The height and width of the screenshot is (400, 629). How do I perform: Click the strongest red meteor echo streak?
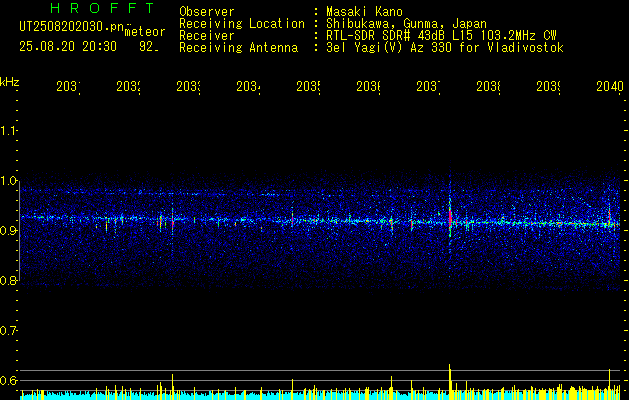pyautogui.click(x=450, y=217)
